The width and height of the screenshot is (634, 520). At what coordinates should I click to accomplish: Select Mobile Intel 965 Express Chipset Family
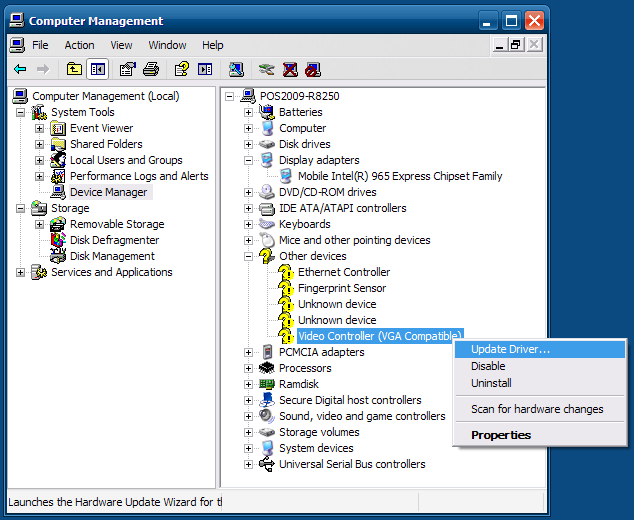pos(399,176)
